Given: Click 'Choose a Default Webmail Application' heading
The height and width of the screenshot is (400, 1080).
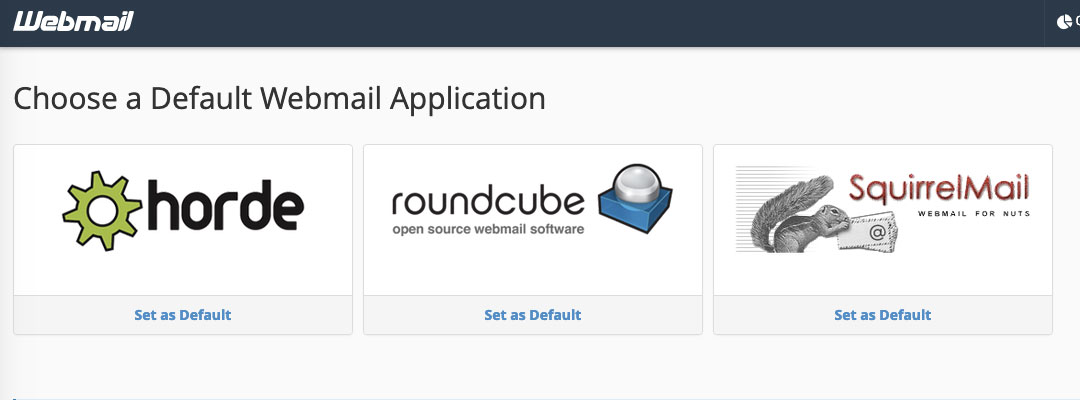Looking at the screenshot, I should tap(280, 98).
